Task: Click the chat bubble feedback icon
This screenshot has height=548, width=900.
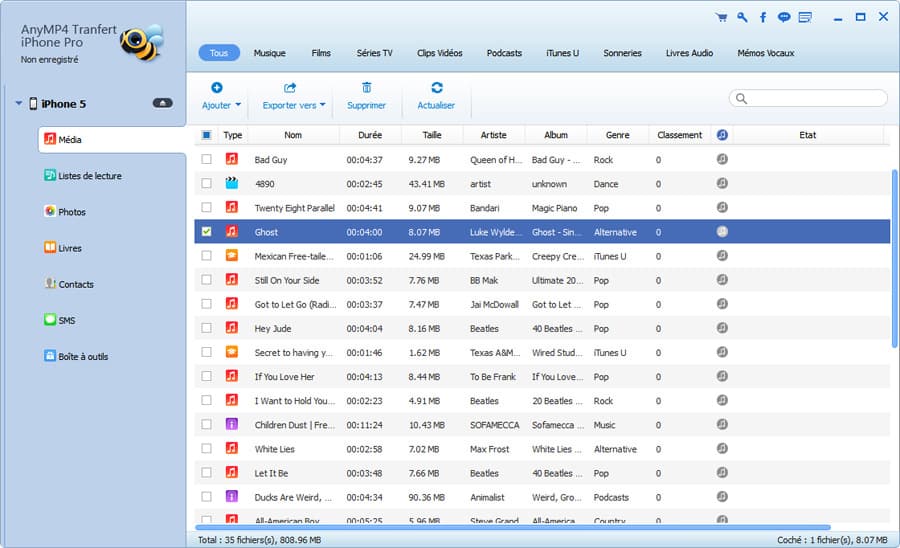Action: (x=783, y=17)
